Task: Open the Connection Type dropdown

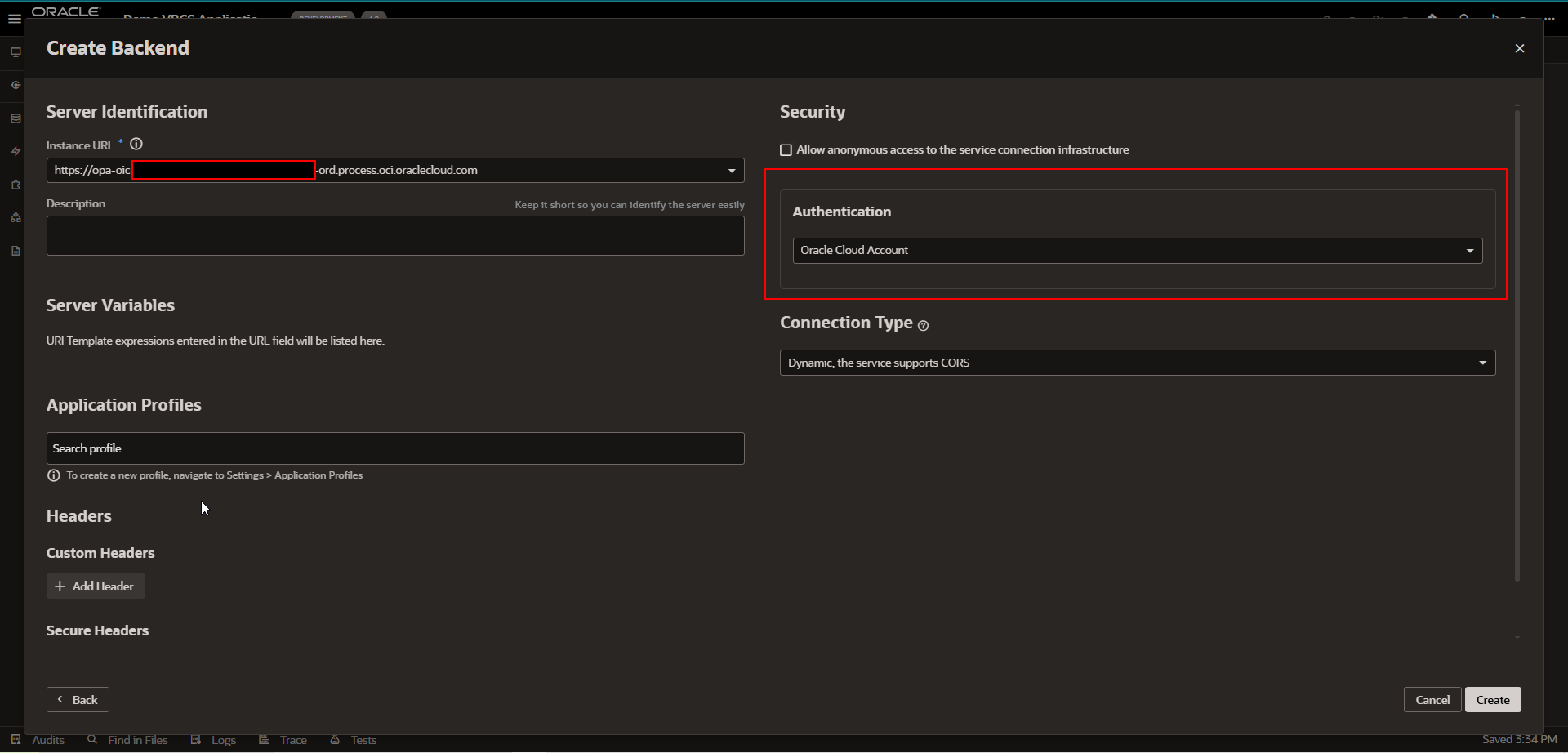Action: [x=1137, y=363]
